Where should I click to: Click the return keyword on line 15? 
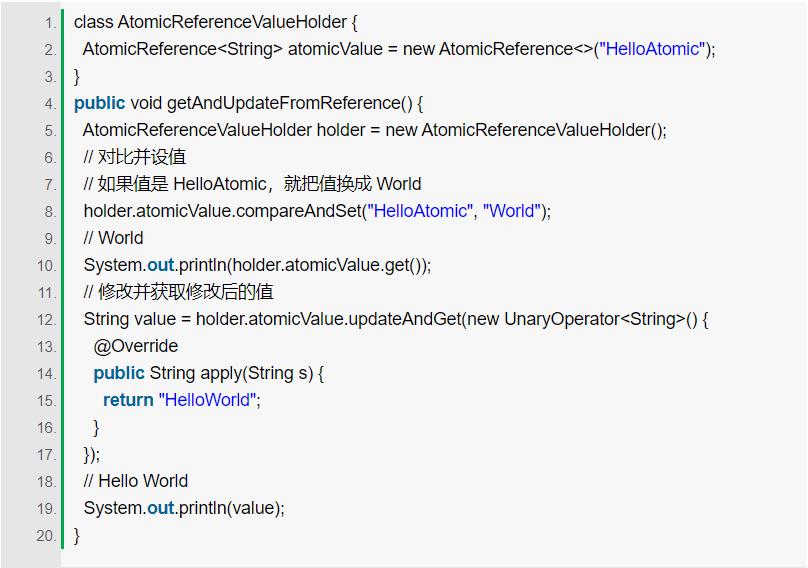click(128, 400)
